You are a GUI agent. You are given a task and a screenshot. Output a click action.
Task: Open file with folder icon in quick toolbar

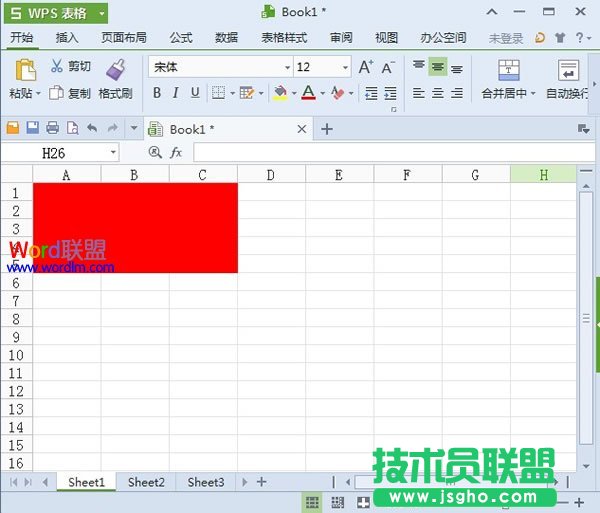pyautogui.click(x=13, y=128)
